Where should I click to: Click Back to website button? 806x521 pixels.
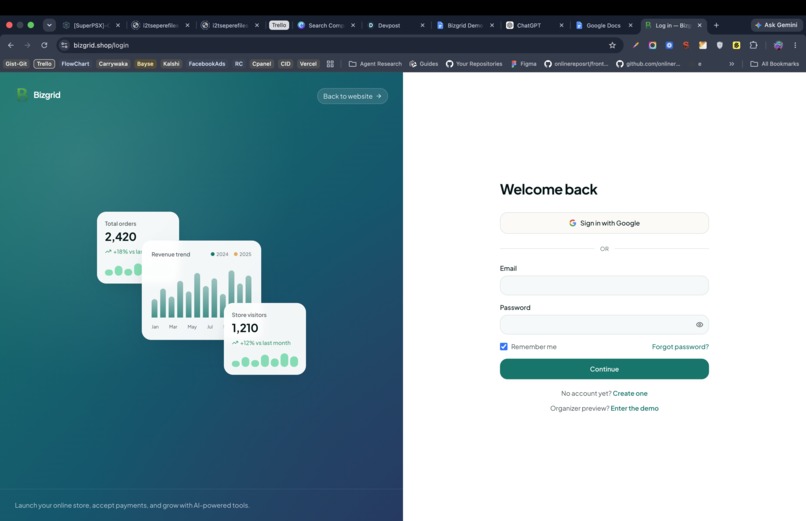[x=352, y=96]
